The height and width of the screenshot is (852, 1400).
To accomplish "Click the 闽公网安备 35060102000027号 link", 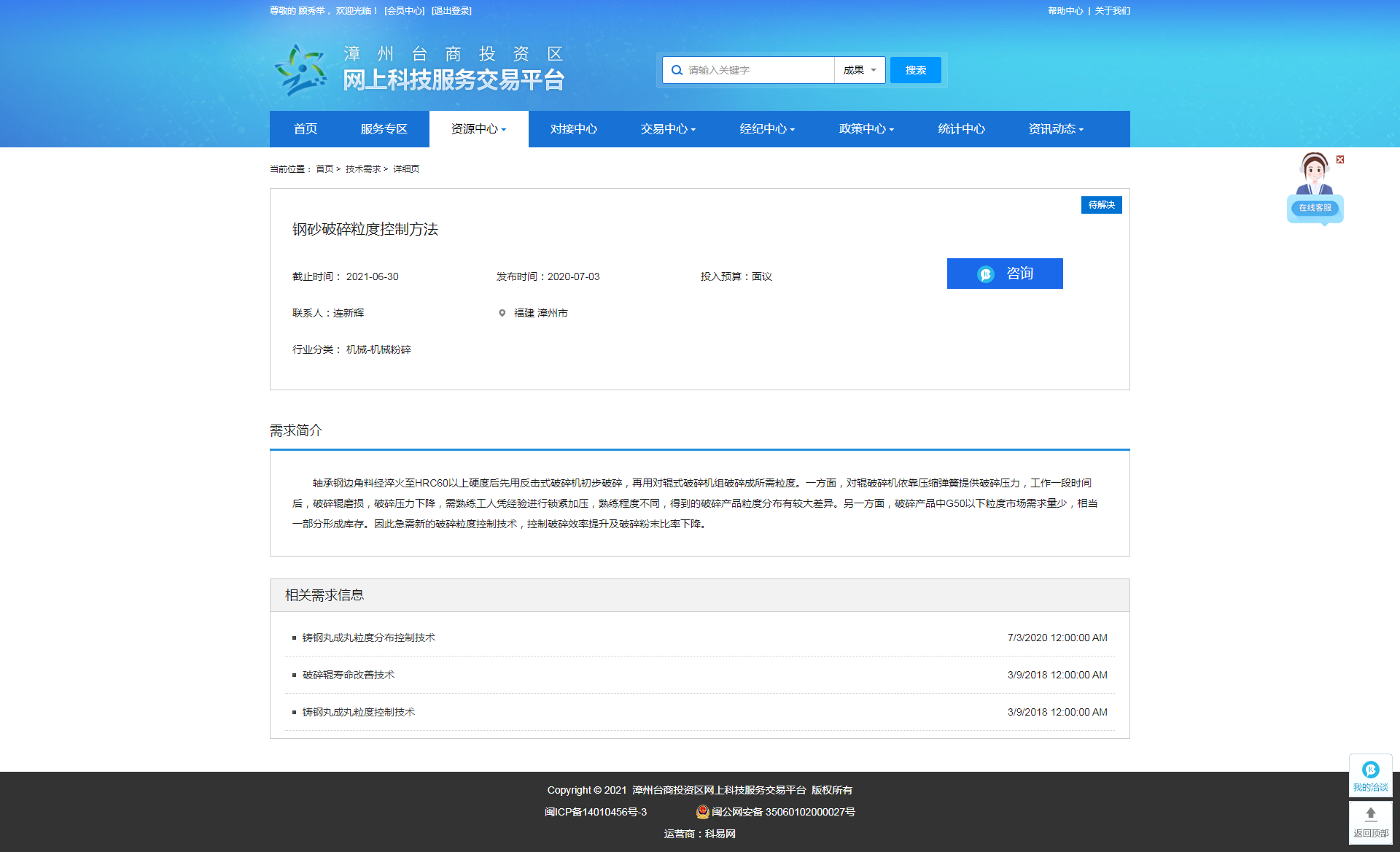I will [x=783, y=812].
